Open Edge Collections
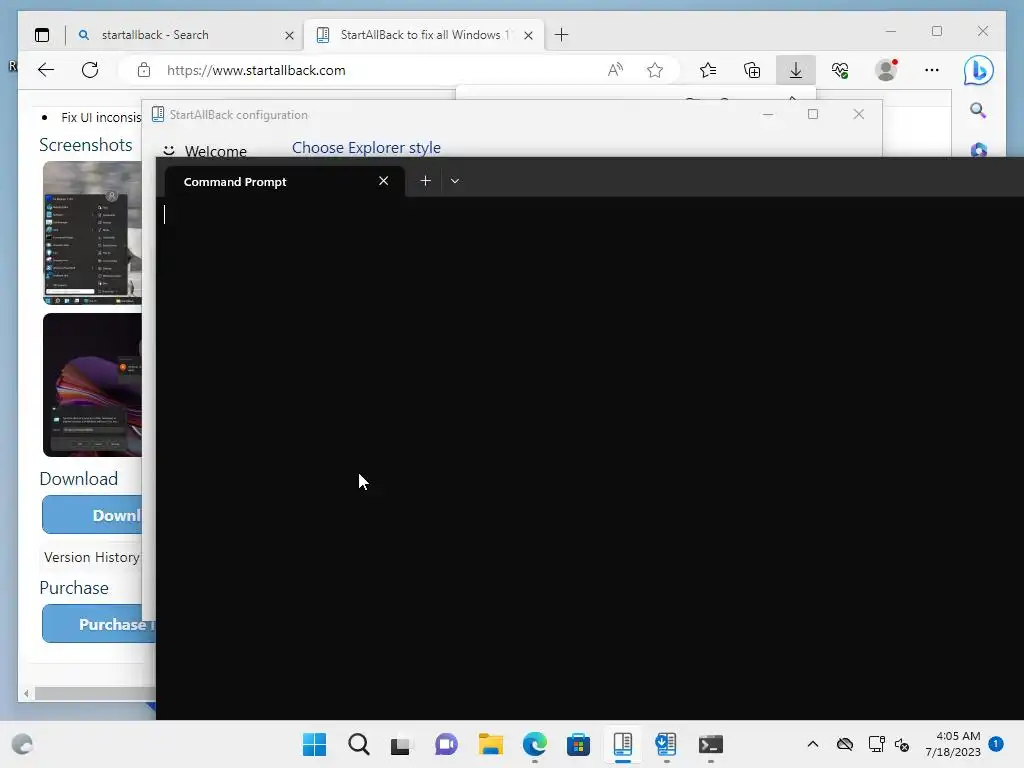Viewport: 1024px width, 768px height. click(752, 70)
